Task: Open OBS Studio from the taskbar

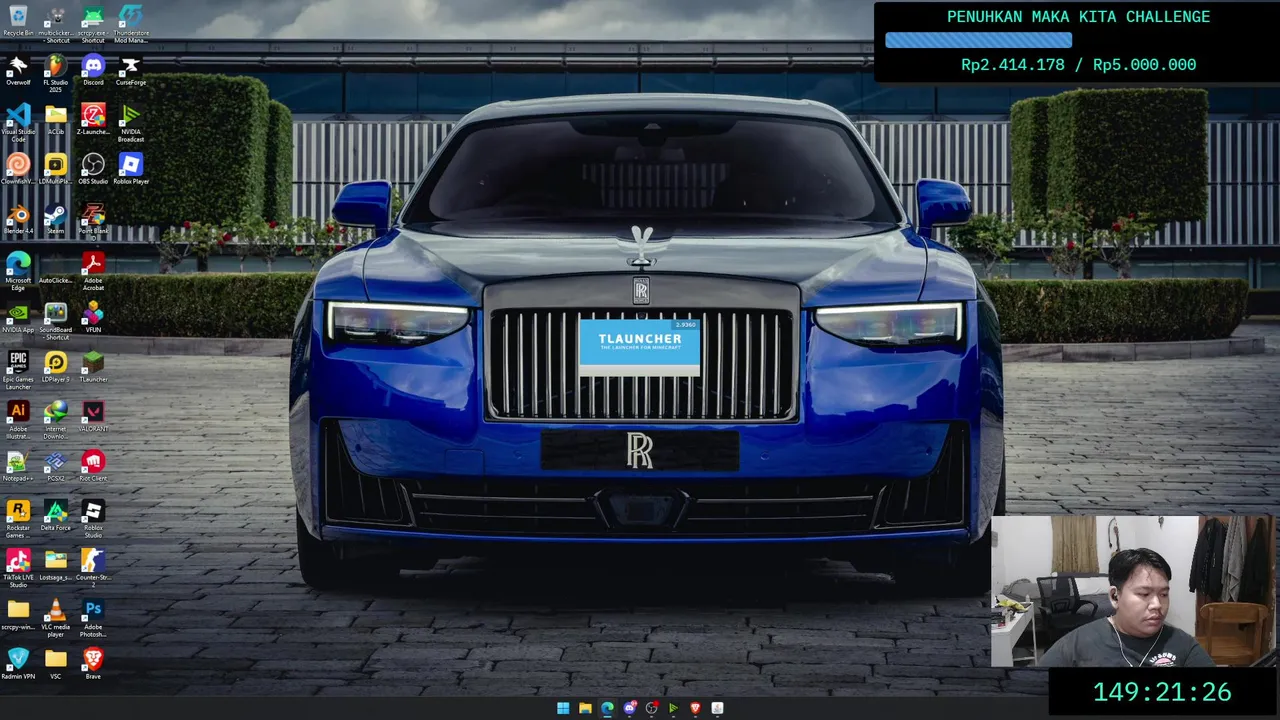Action: 651,708
